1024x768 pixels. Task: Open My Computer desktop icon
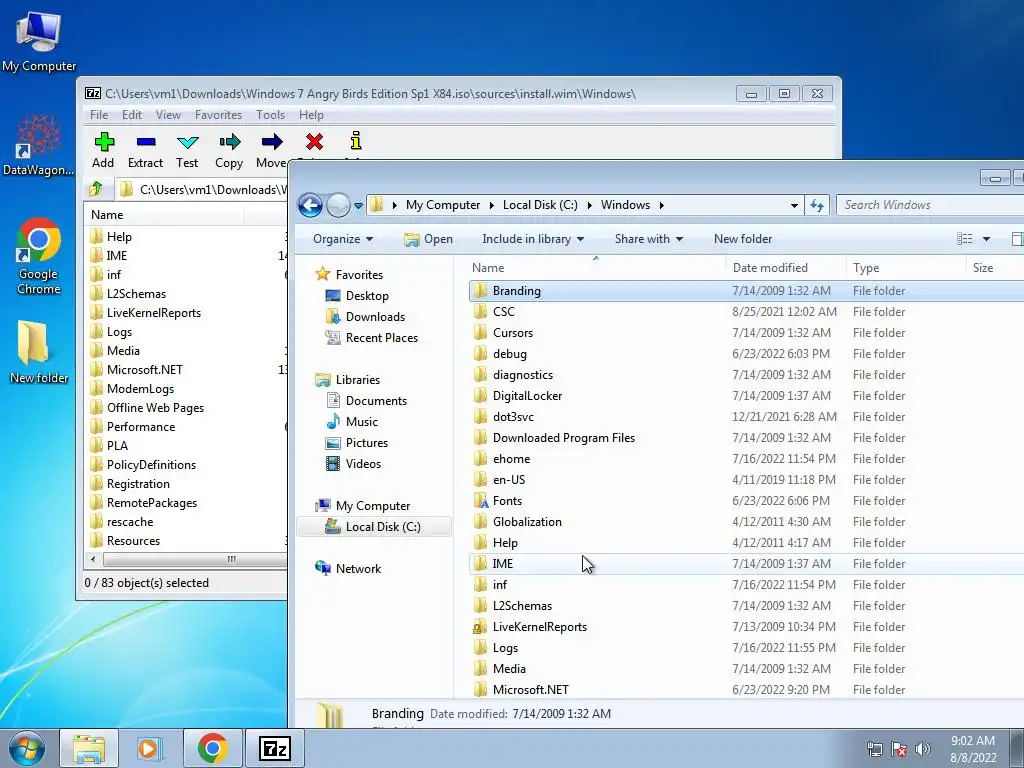point(39,40)
